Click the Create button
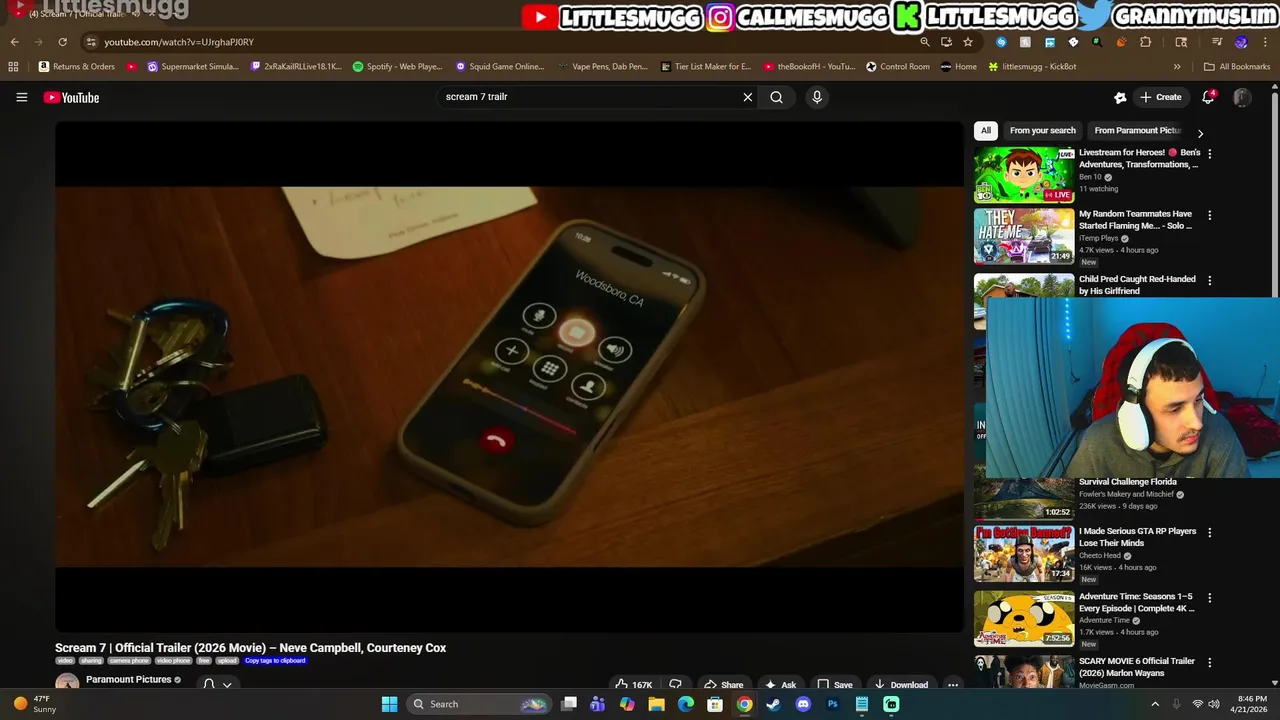The image size is (1280, 720). pyautogui.click(x=1161, y=97)
